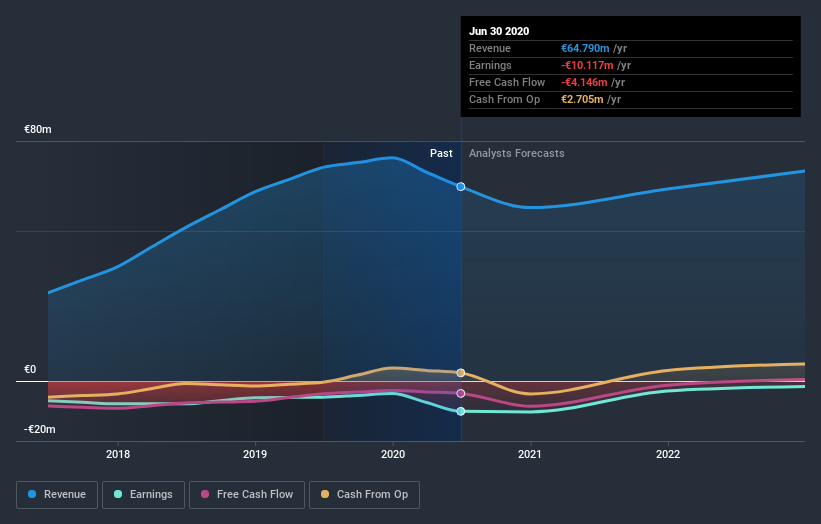Click the €64.790m revenue value in tooltip
Image resolution: width=821 pixels, height=524 pixels.
pos(585,48)
